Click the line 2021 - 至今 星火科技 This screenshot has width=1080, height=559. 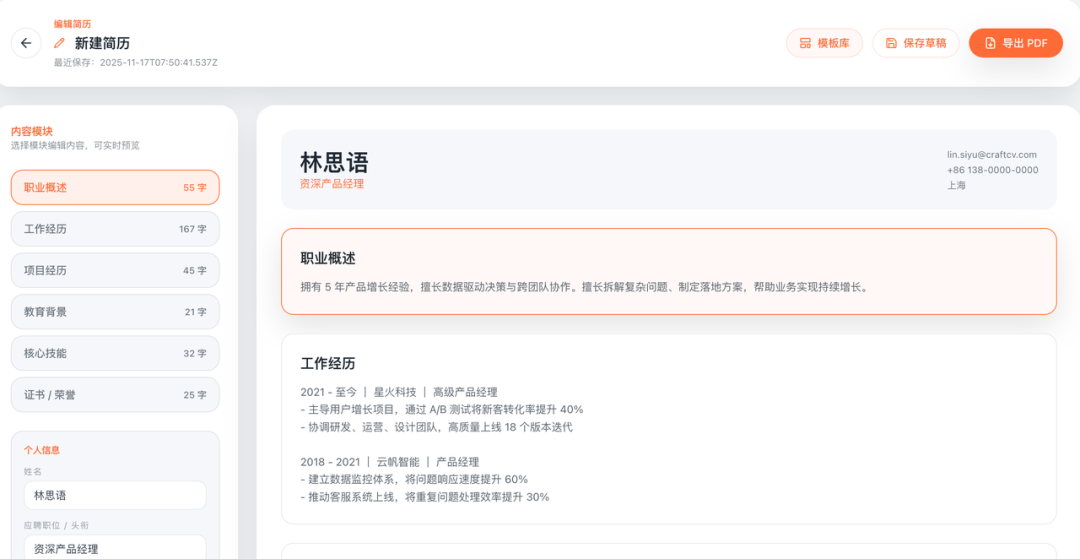pos(399,392)
